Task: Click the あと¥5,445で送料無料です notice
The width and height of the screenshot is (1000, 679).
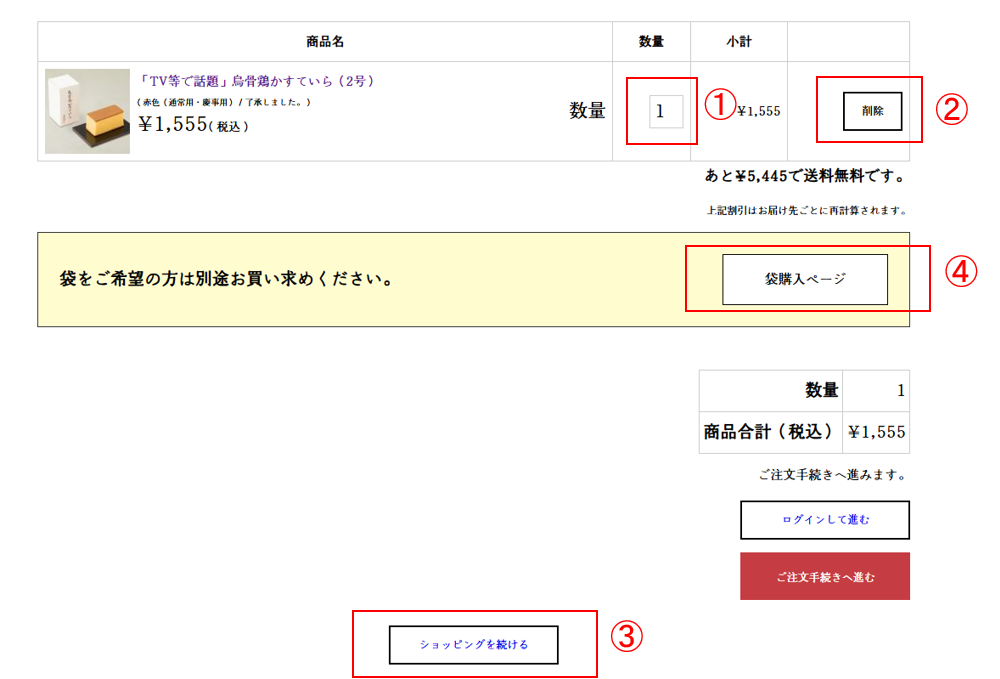Action: click(x=805, y=177)
